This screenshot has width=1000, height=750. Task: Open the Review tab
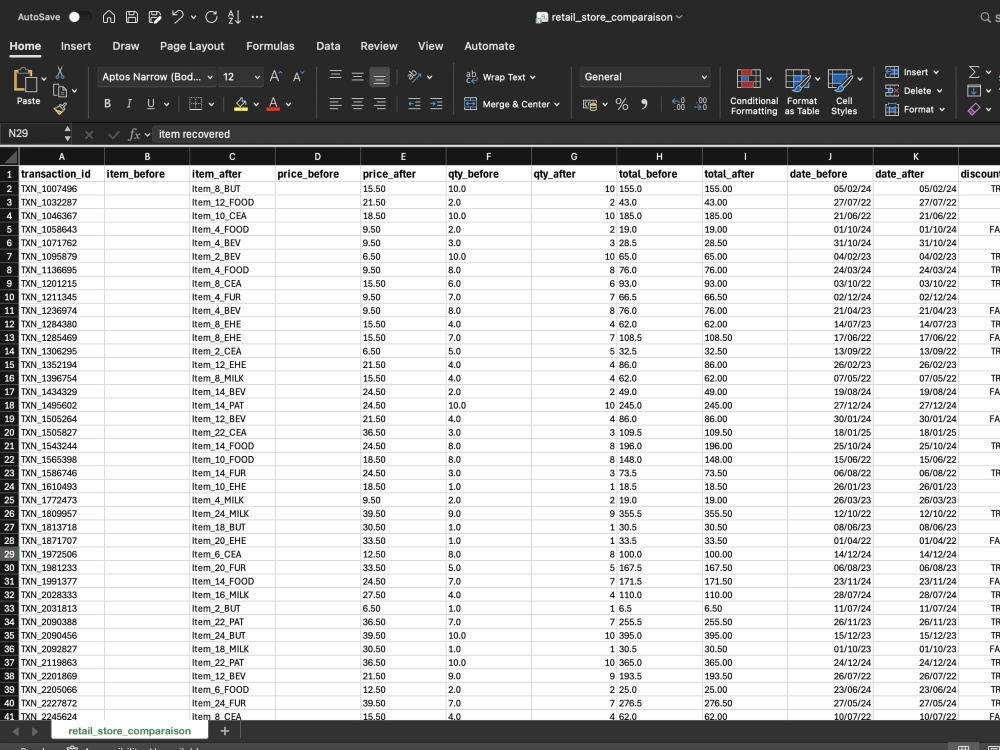tap(379, 46)
